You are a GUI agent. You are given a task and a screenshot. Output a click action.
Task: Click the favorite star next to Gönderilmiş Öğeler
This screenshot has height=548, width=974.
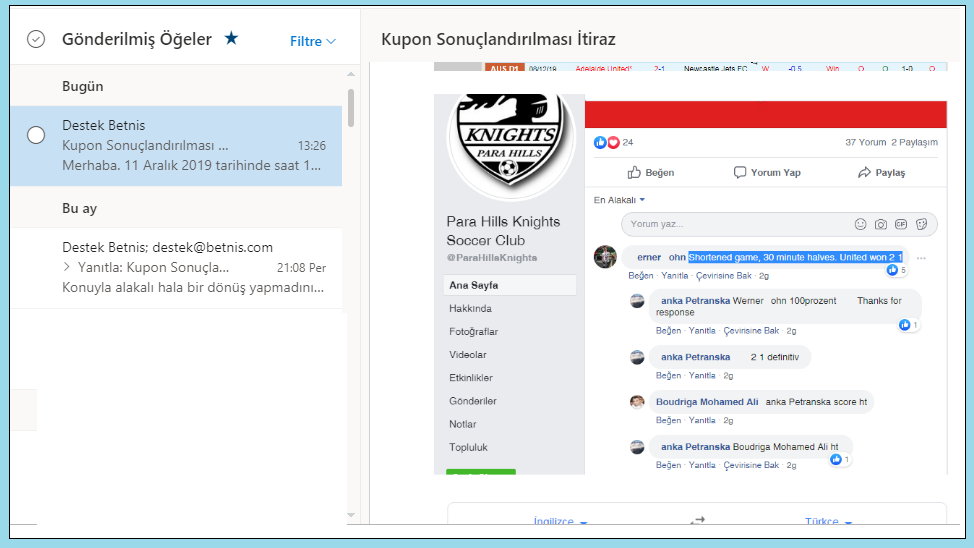[x=231, y=39]
